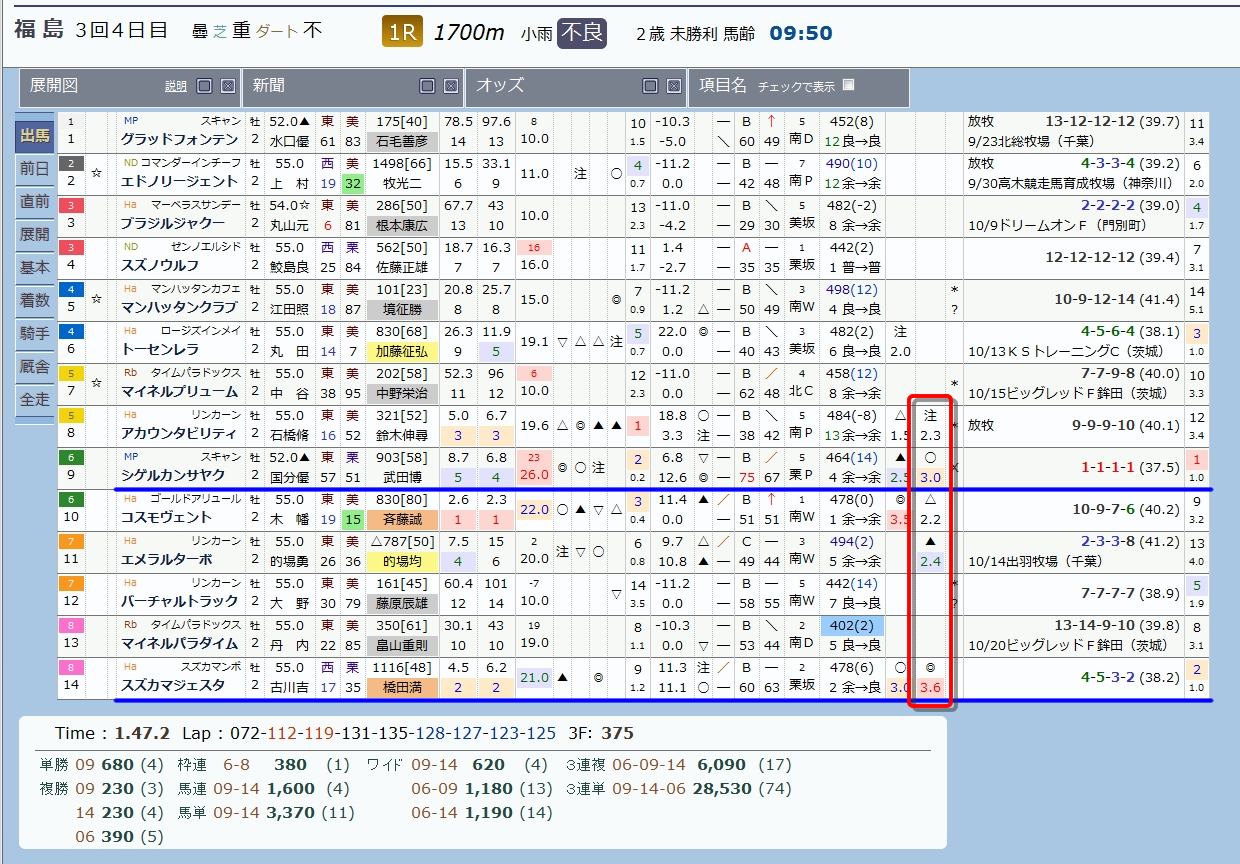Click trainer name 的場均
Viewport: 1240px width, 864px height.
(x=402, y=561)
